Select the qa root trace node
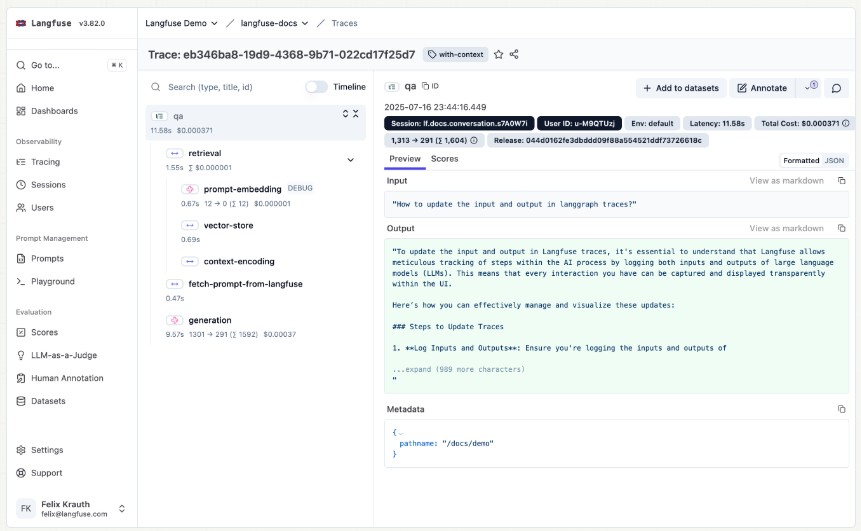 [x=255, y=122]
